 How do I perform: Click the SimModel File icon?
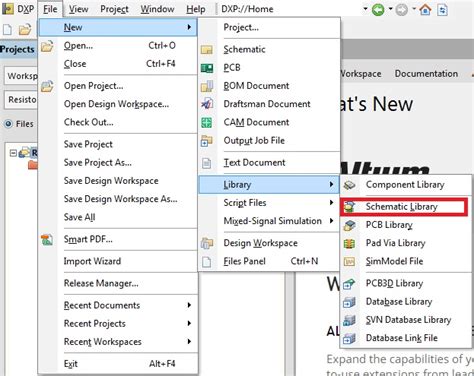[349, 262]
